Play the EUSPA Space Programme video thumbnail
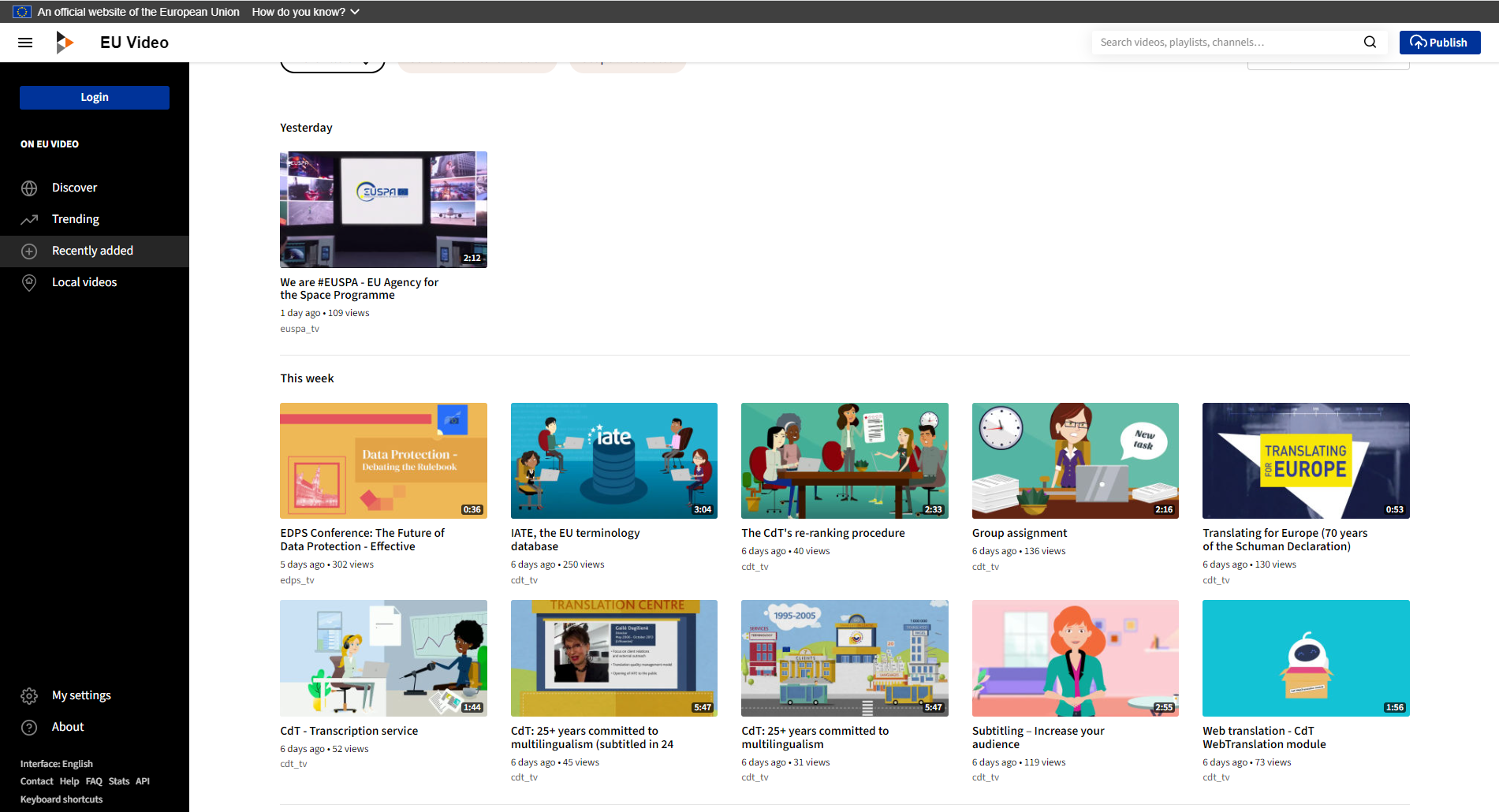 point(383,210)
